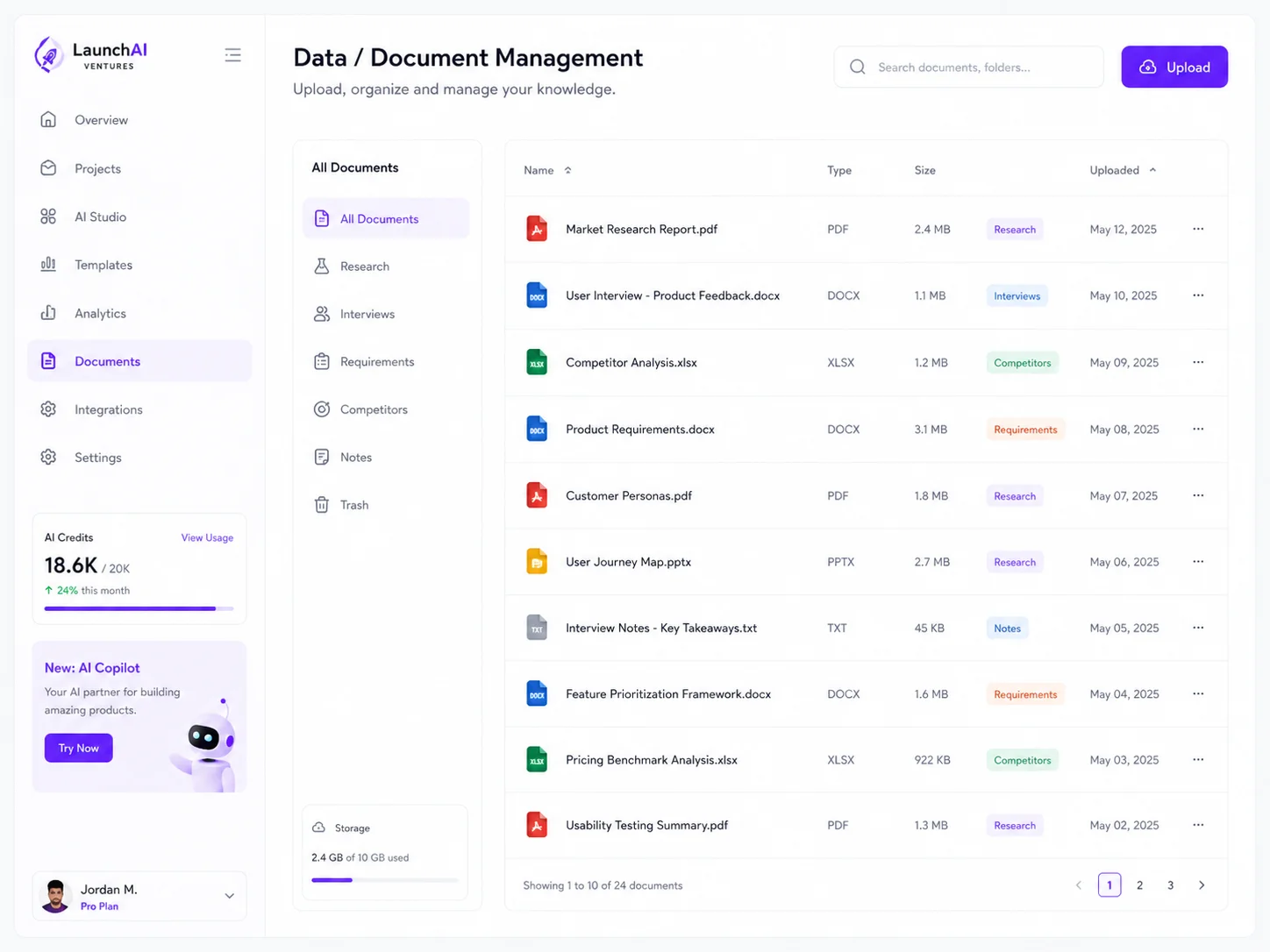Image resolution: width=1270 pixels, height=952 pixels.
Task: Click the Search documents input field
Action: [968, 67]
